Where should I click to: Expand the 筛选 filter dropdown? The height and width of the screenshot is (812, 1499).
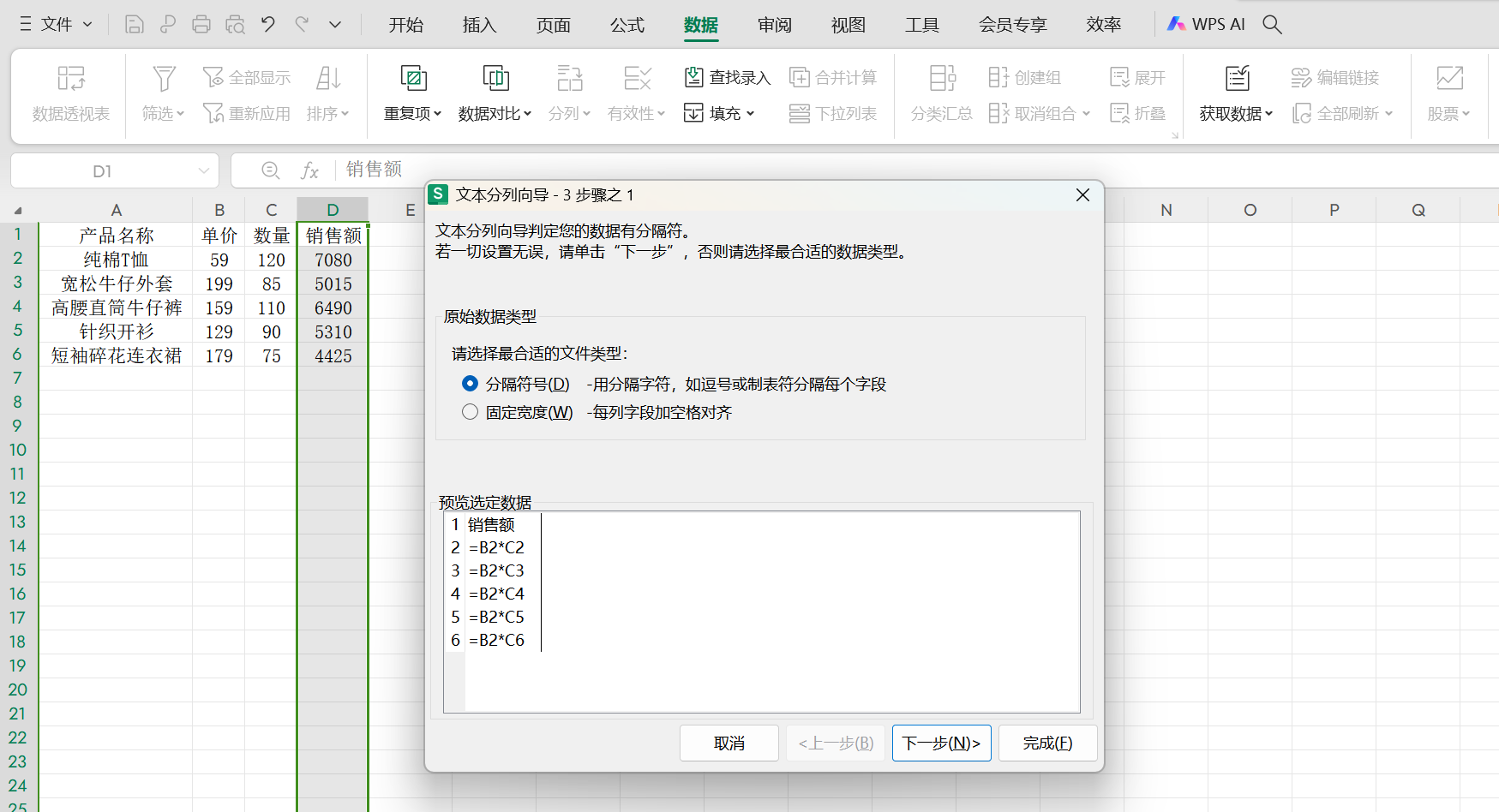pyautogui.click(x=163, y=112)
